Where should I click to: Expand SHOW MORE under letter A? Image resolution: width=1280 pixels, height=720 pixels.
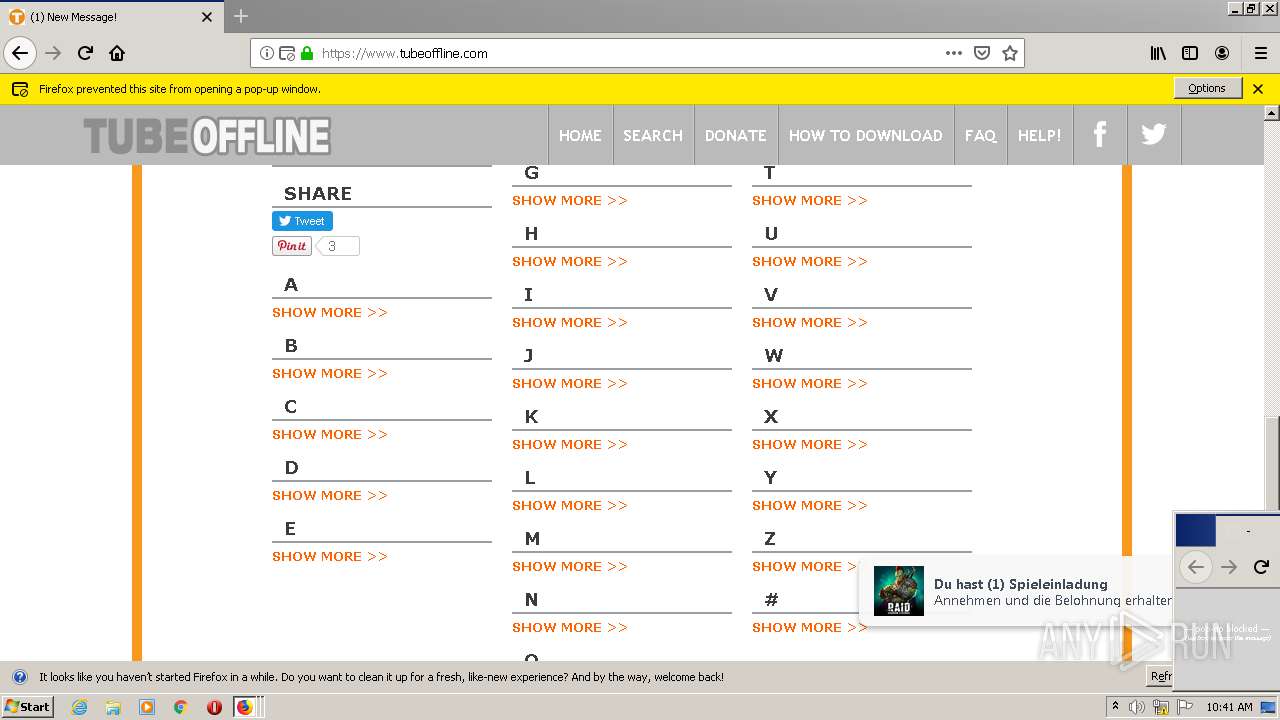[x=330, y=312]
